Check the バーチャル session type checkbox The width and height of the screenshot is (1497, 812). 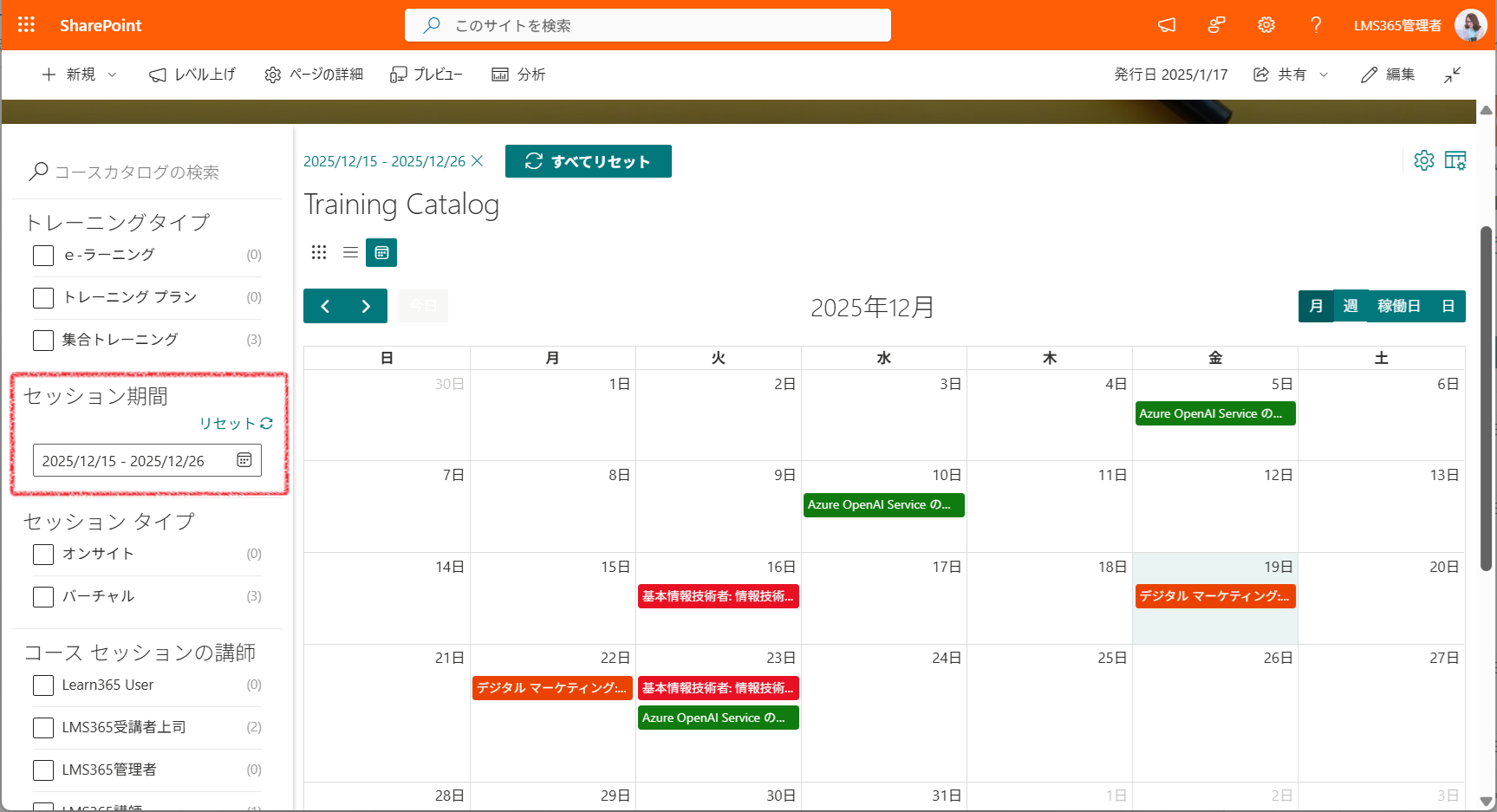tap(43, 596)
